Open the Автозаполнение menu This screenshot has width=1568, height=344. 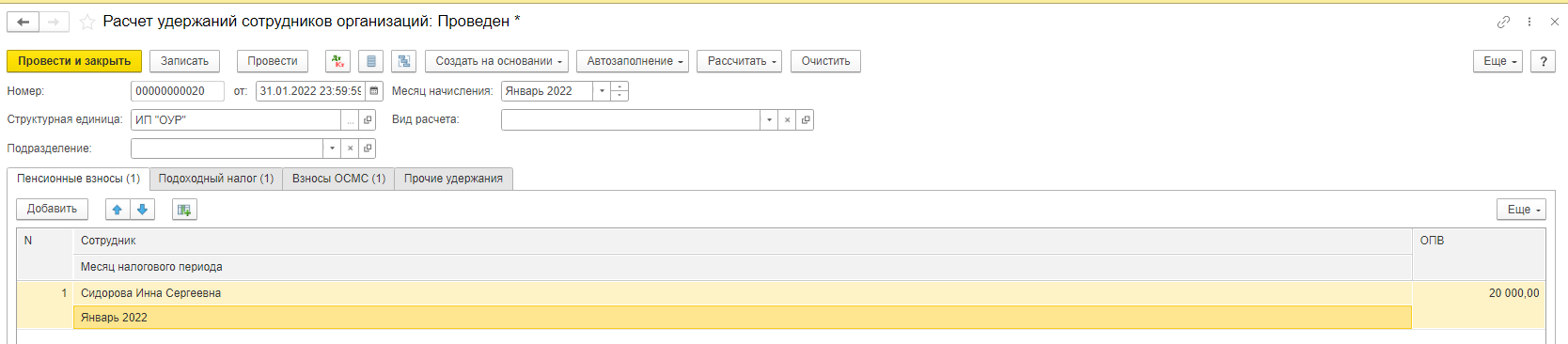(x=633, y=61)
